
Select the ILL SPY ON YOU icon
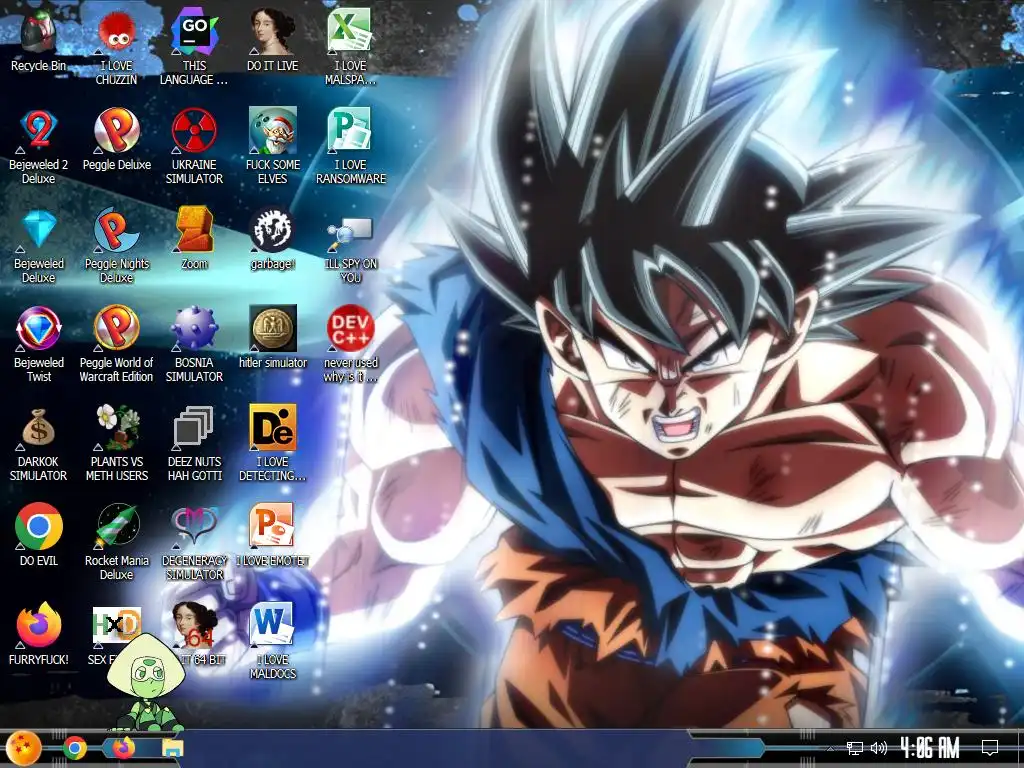(x=350, y=234)
